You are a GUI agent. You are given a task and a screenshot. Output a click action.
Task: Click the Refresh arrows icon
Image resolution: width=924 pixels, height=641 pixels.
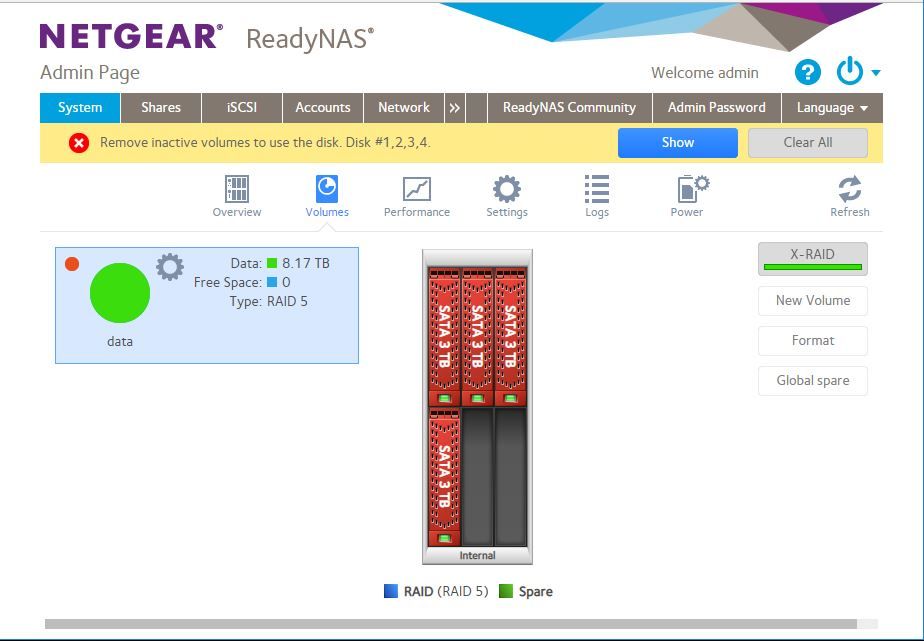pyautogui.click(x=850, y=189)
